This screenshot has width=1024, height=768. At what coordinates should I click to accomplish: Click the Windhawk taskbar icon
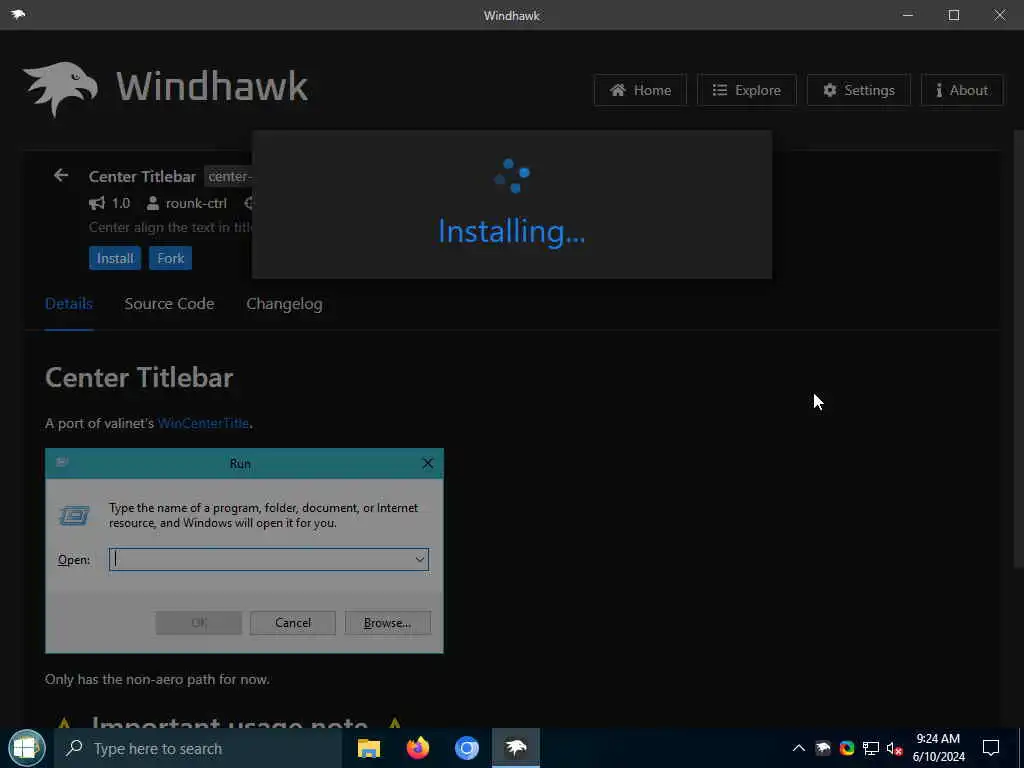(x=516, y=748)
